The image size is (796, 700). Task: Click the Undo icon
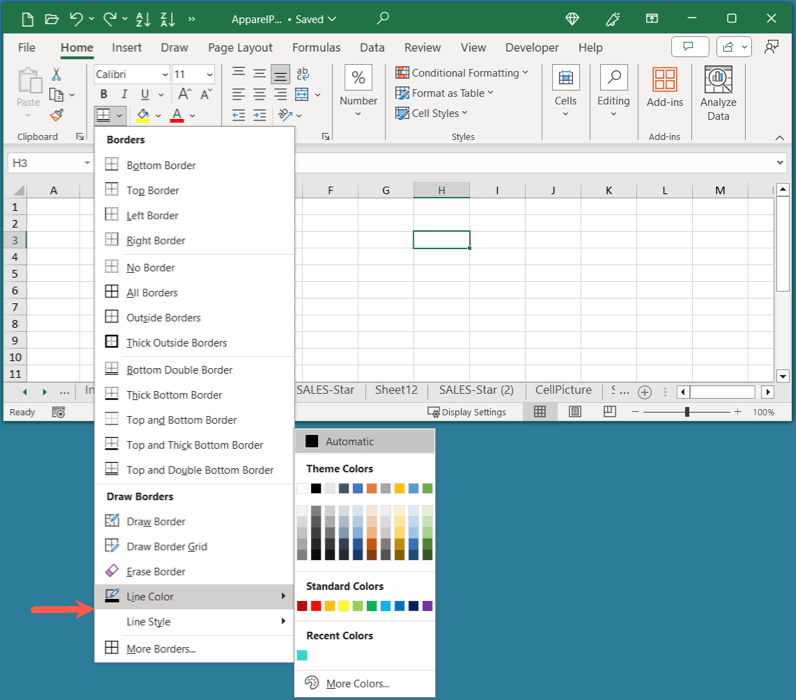[76, 19]
